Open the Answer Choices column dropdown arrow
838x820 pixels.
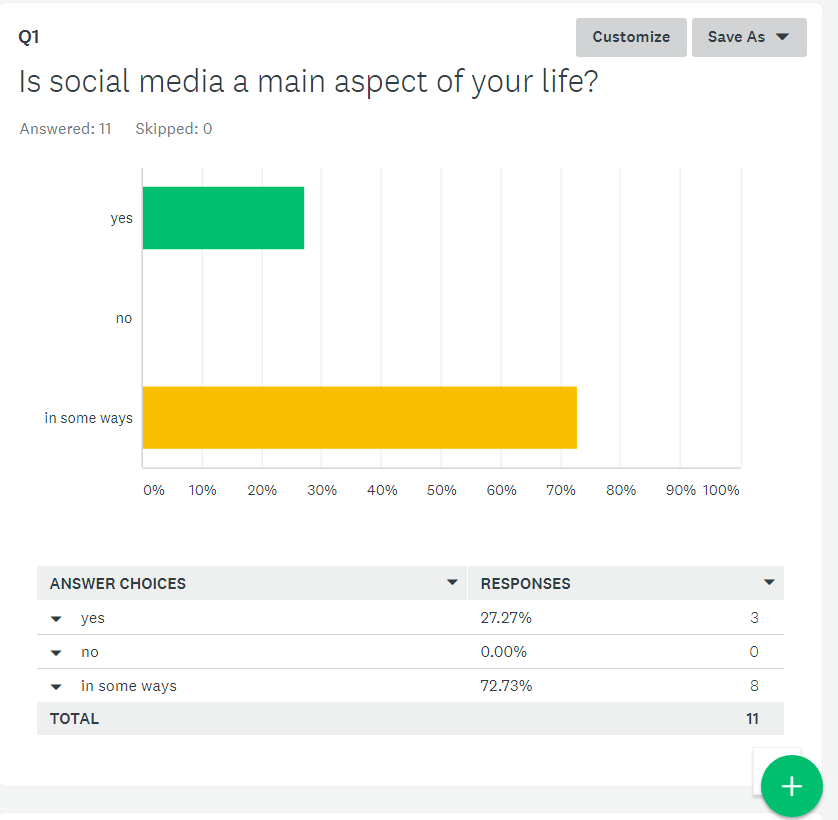[452, 582]
